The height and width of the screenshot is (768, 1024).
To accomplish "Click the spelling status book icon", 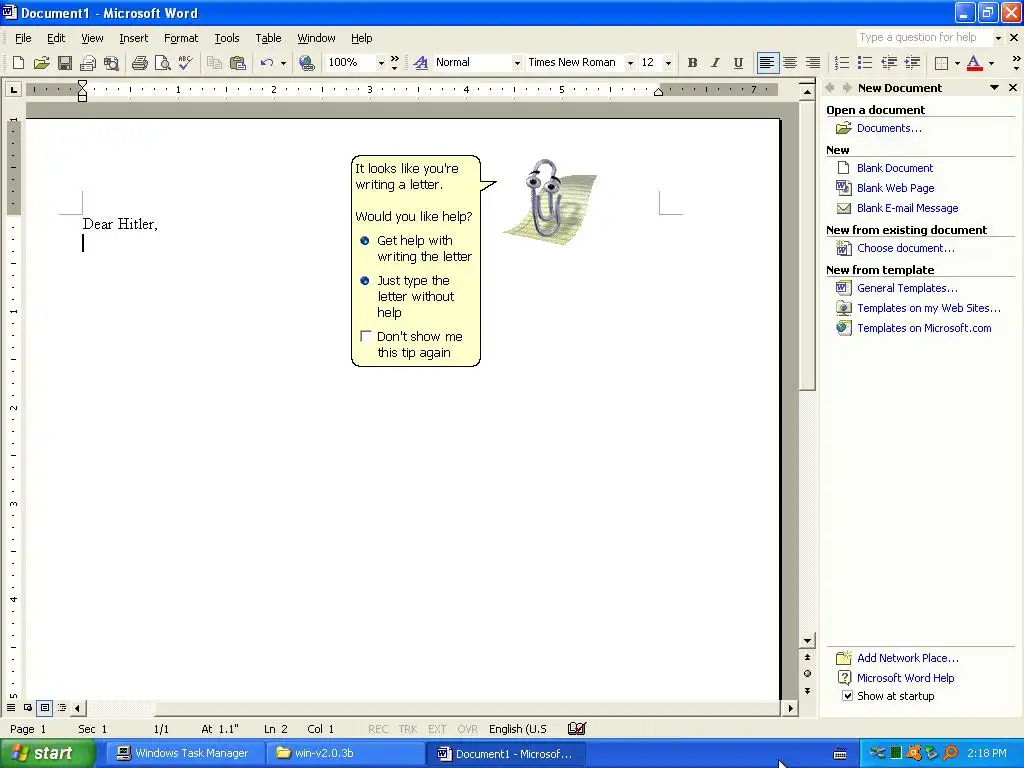I will (x=577, y=728).
